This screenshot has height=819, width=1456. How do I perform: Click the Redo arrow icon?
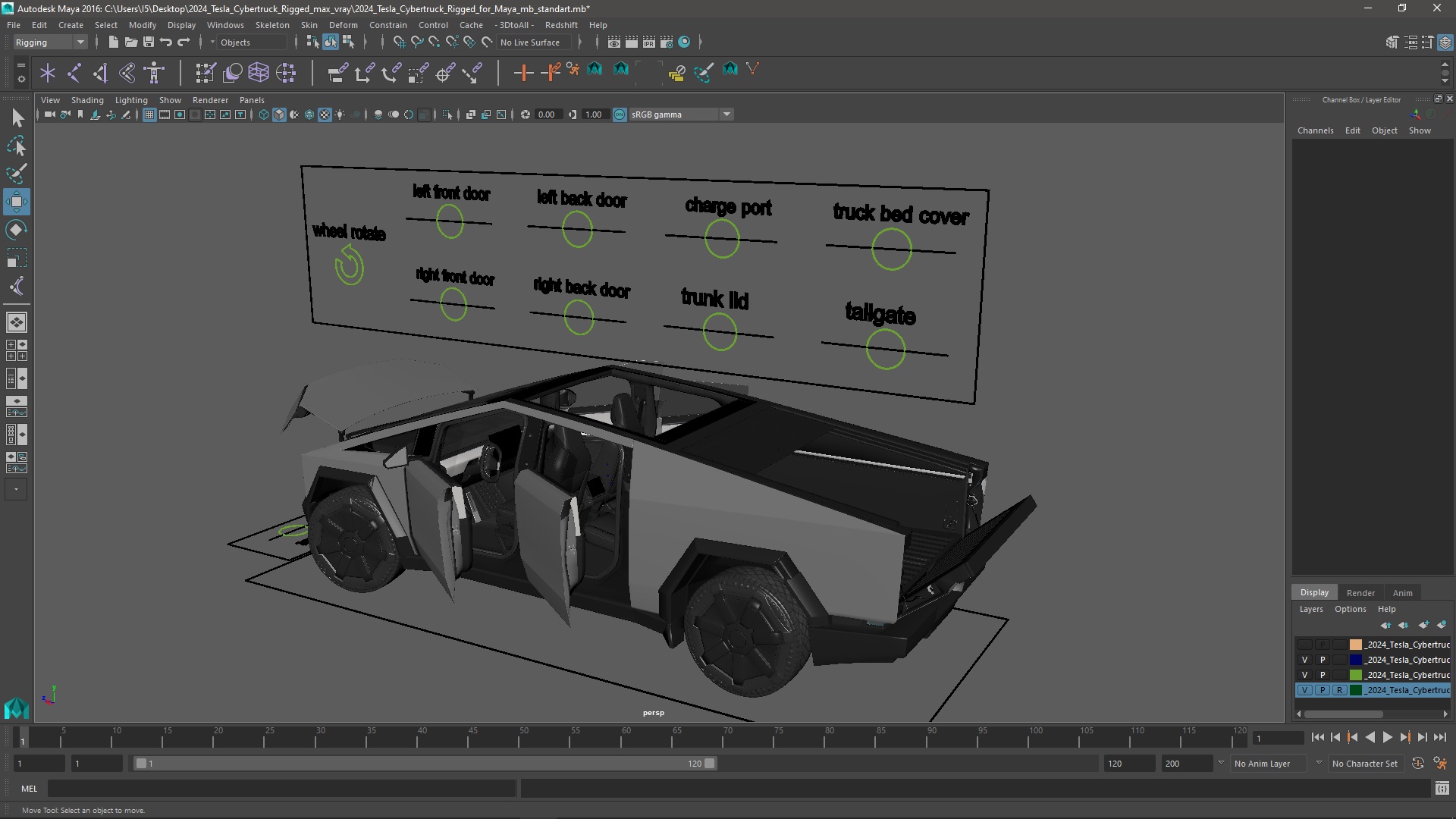point(183,42)
